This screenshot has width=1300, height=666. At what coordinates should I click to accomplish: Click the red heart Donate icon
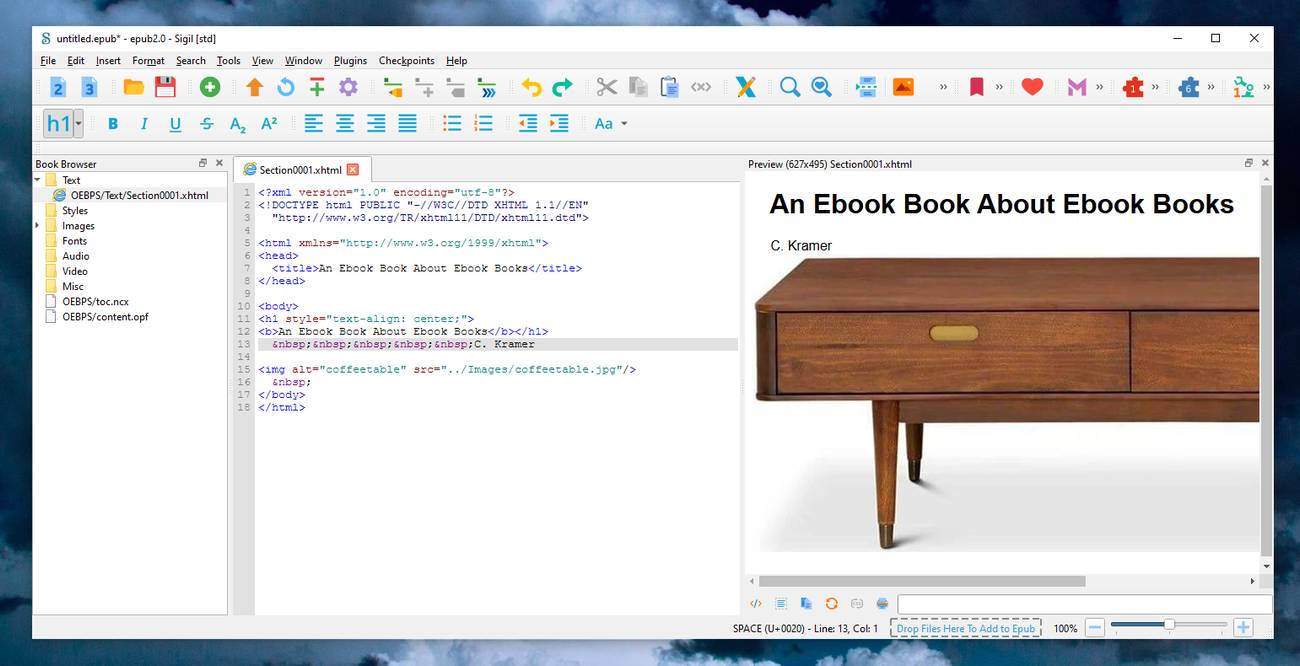point(1033,87)
